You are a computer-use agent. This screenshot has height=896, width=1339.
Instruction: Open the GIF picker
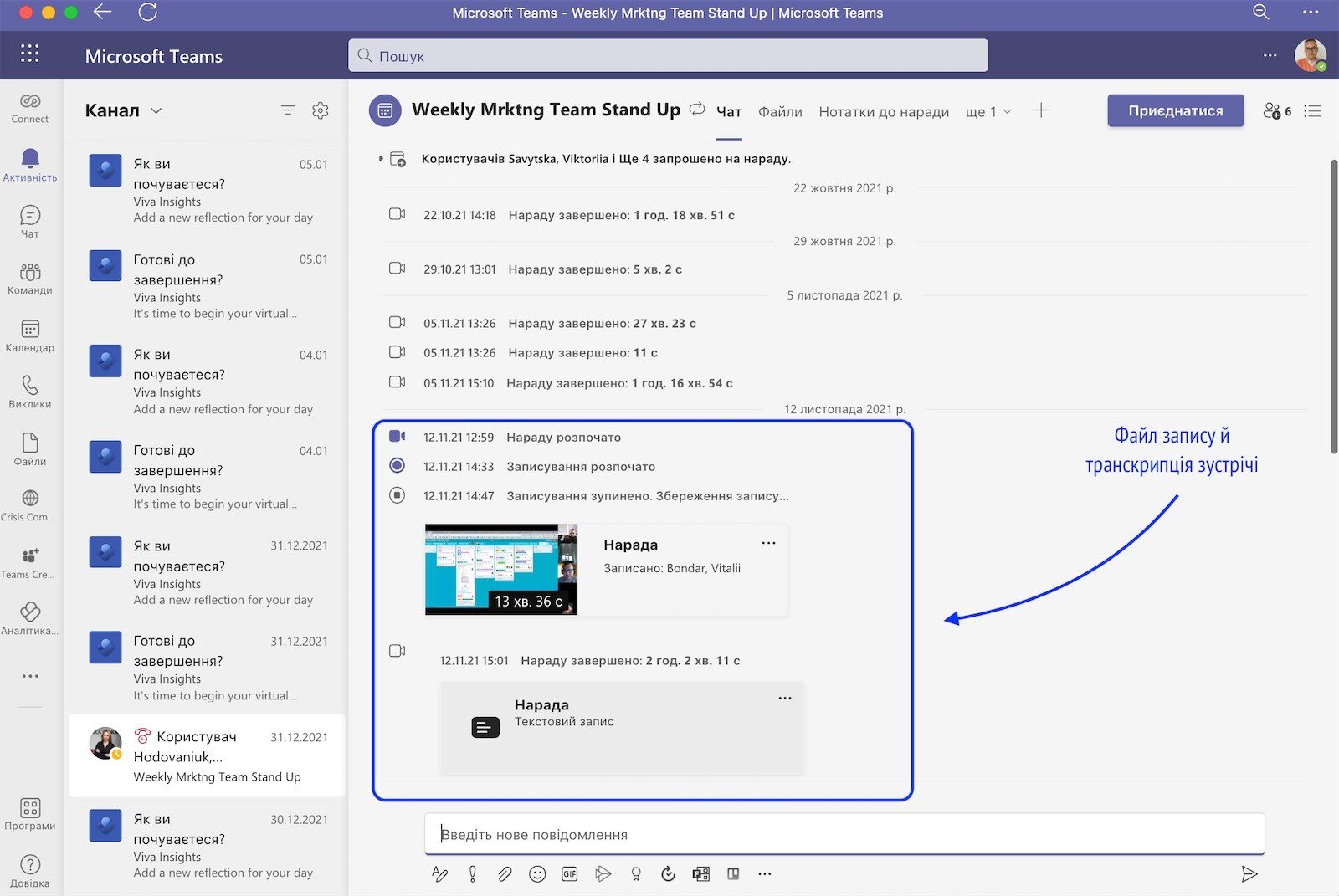[570, 874]
